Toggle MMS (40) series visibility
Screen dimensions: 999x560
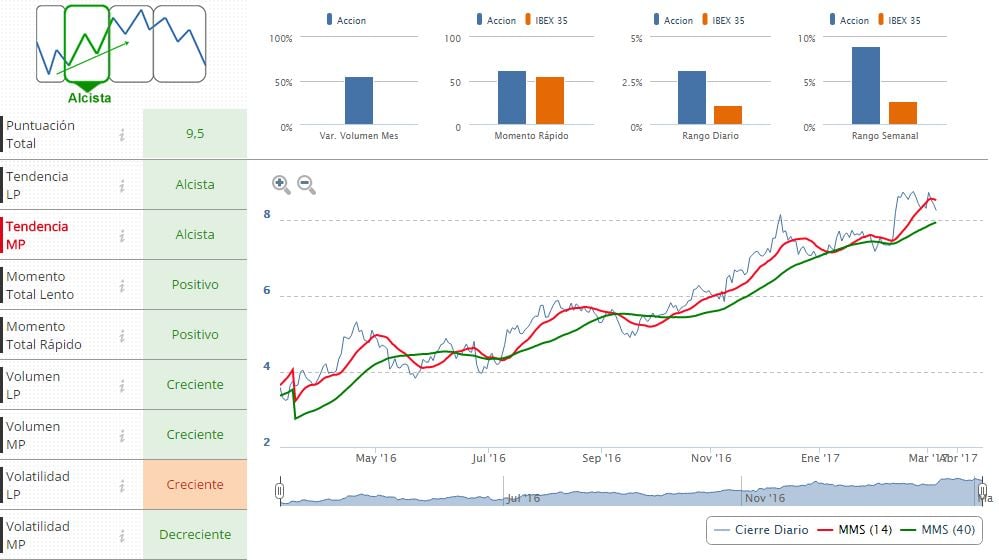pyautogui.click(x=935, y=529)
